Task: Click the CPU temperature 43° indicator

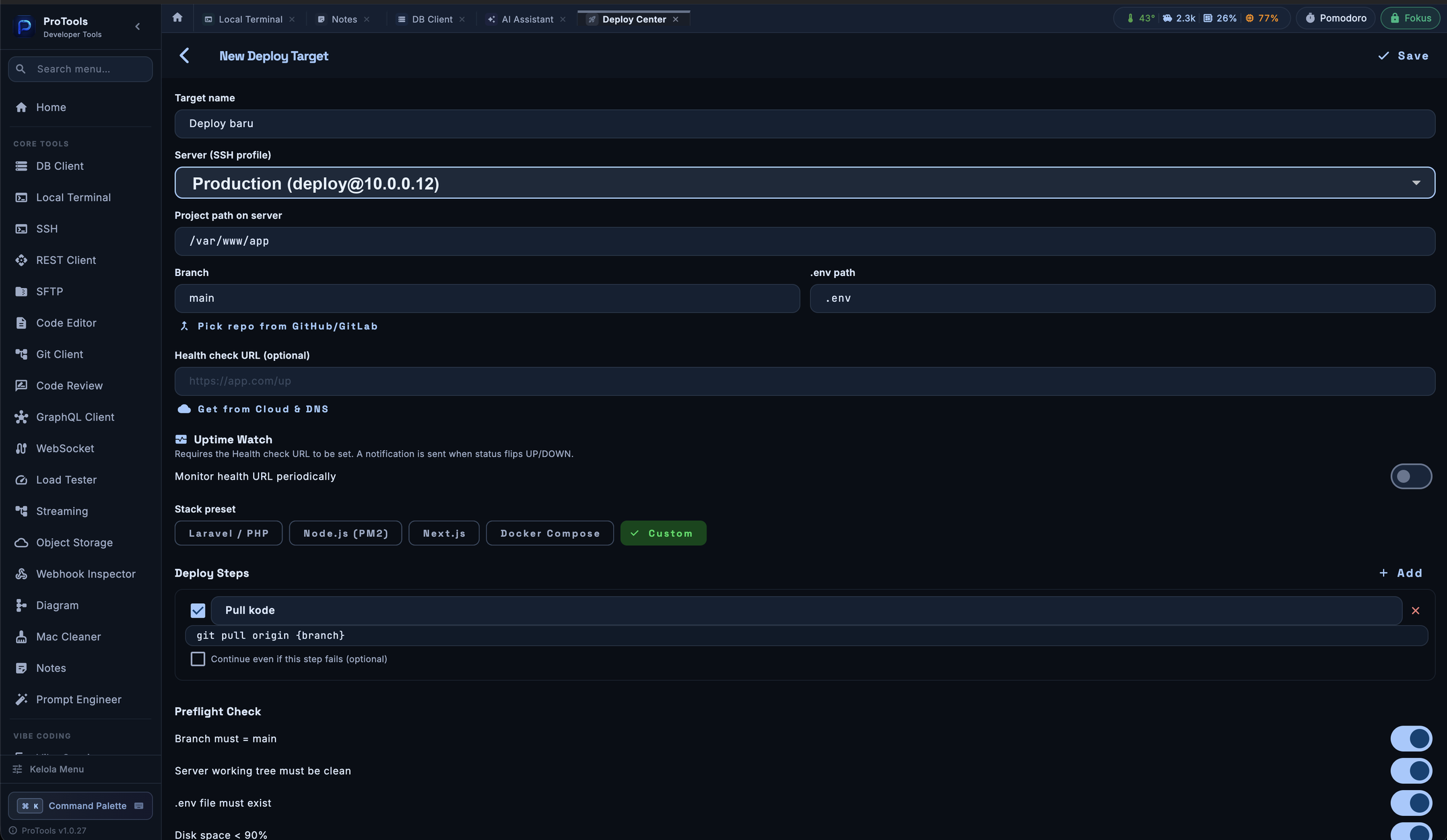Action: pyautogui.click(x=1141, y=18)
